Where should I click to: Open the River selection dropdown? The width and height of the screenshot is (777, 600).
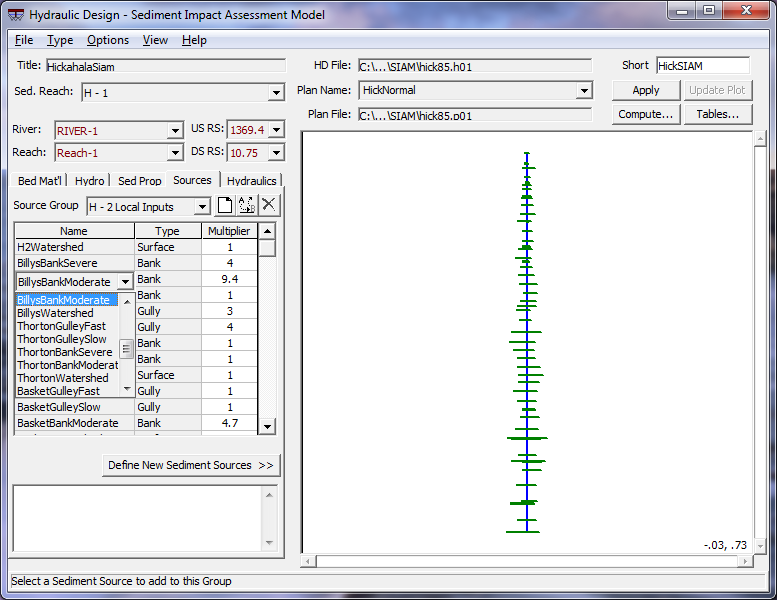coord(174,131)
